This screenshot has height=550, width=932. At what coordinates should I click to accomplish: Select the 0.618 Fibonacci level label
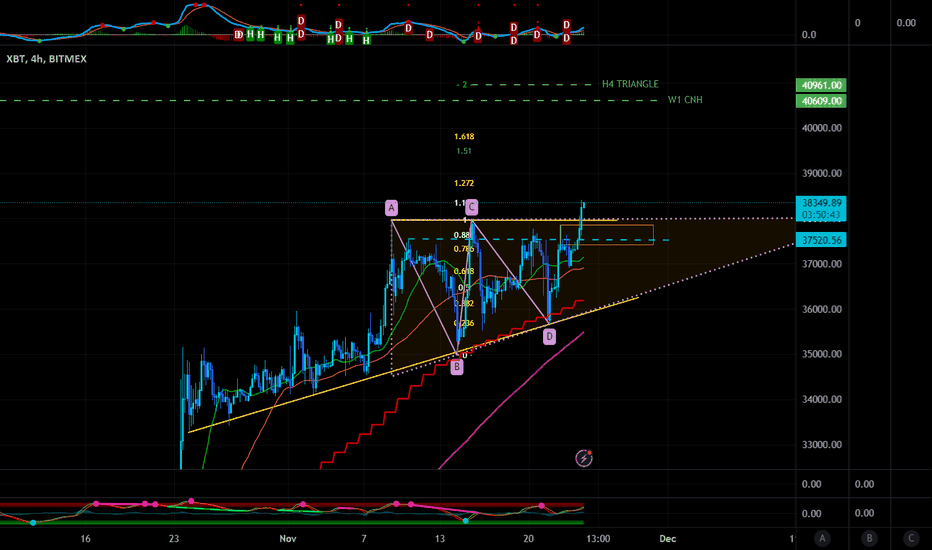point(464,271)
